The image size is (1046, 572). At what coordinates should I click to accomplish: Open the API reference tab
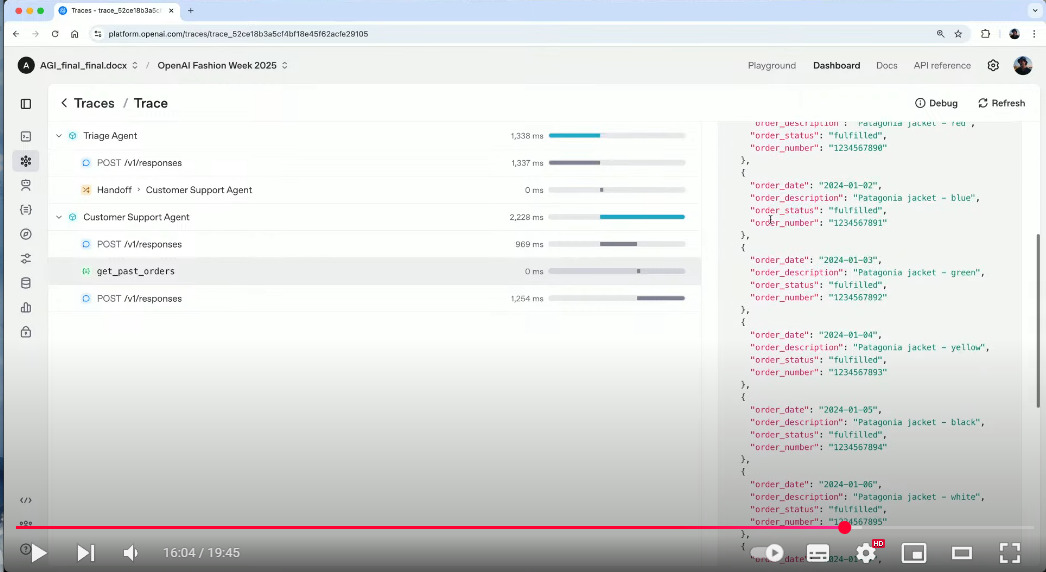pos(942,65)
